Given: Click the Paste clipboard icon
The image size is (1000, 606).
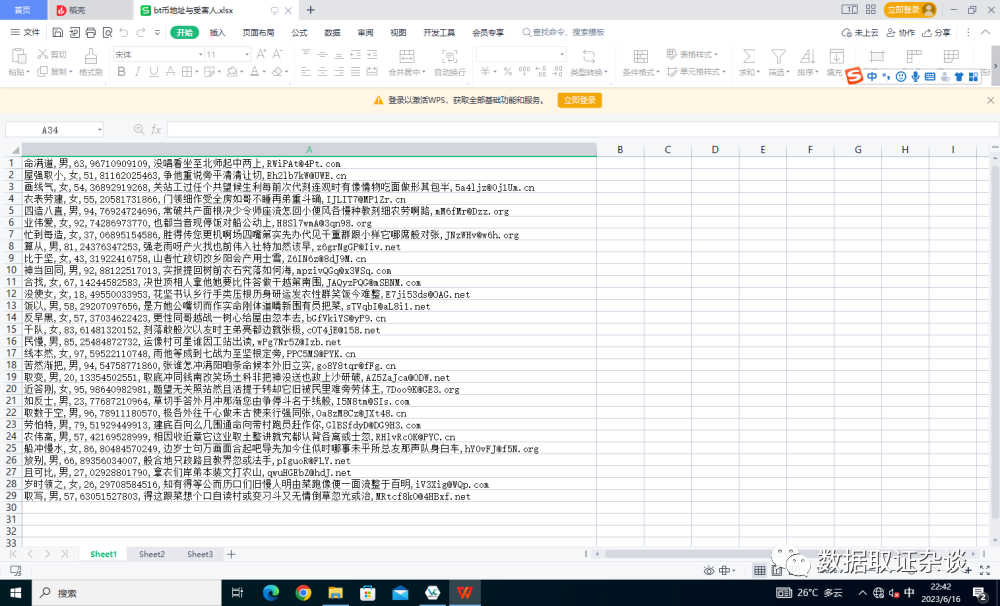Looking at the screenshot, I should pyautogui.click(x=19, y=56).
